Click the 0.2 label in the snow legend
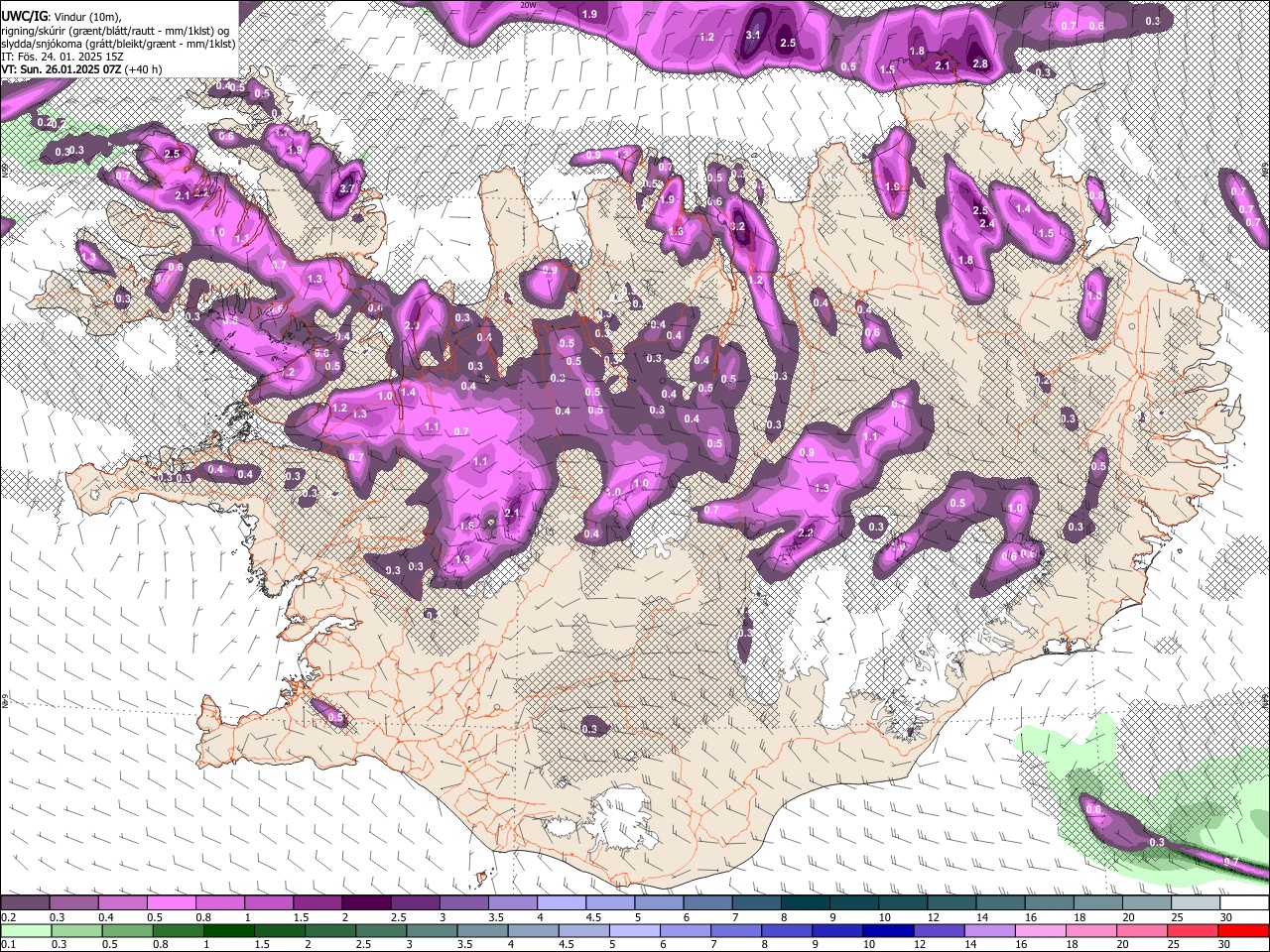 pyautogui.click(x=7, y=917)
